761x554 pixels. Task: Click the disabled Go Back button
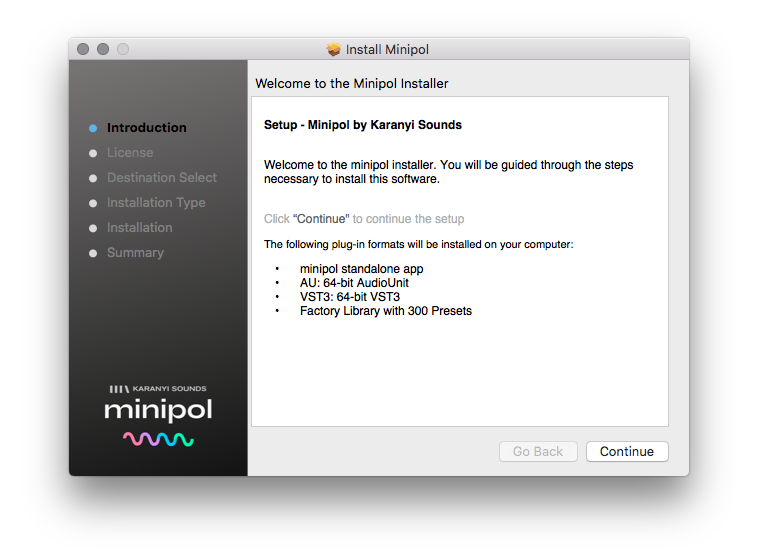pyautogui.click(x=538, y=452)
